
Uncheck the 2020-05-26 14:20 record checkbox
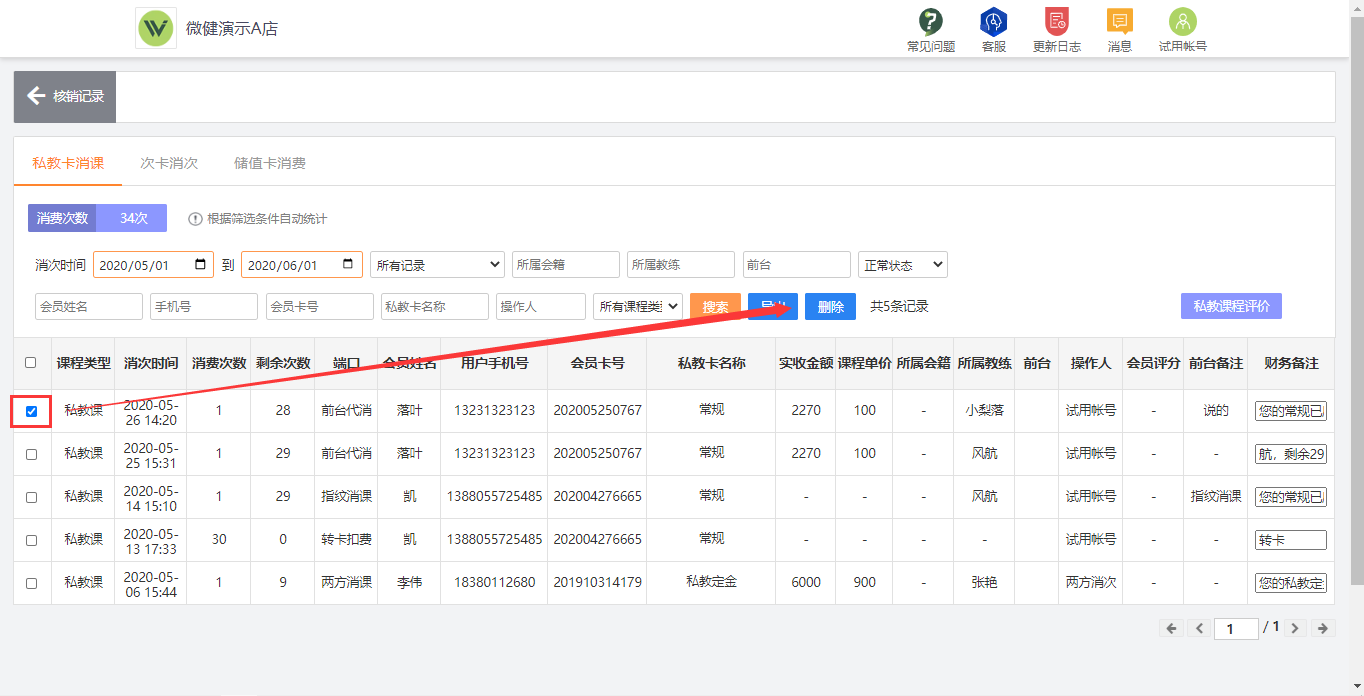tap(31, 411)
